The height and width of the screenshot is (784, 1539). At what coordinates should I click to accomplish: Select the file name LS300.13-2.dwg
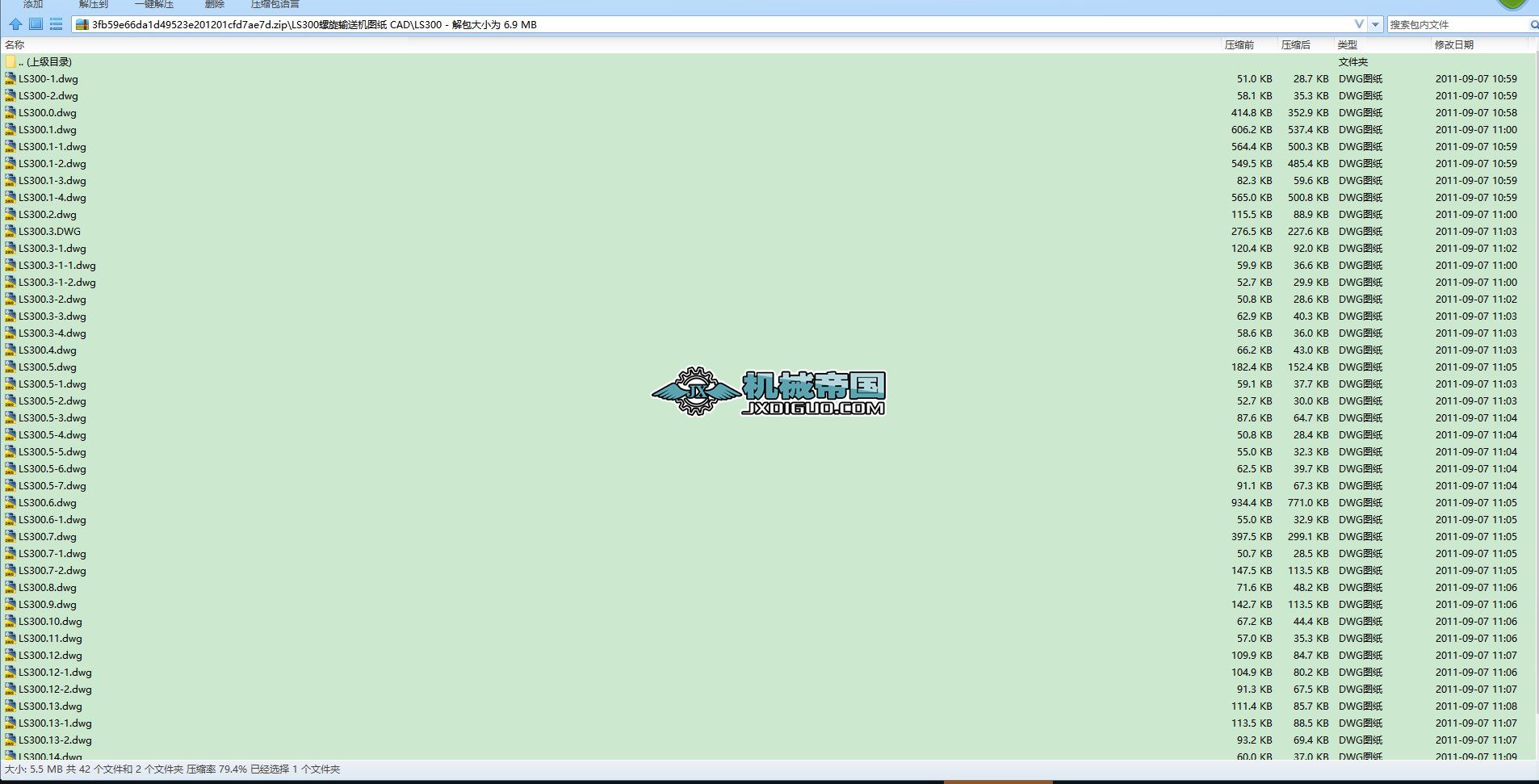[56, 740]
